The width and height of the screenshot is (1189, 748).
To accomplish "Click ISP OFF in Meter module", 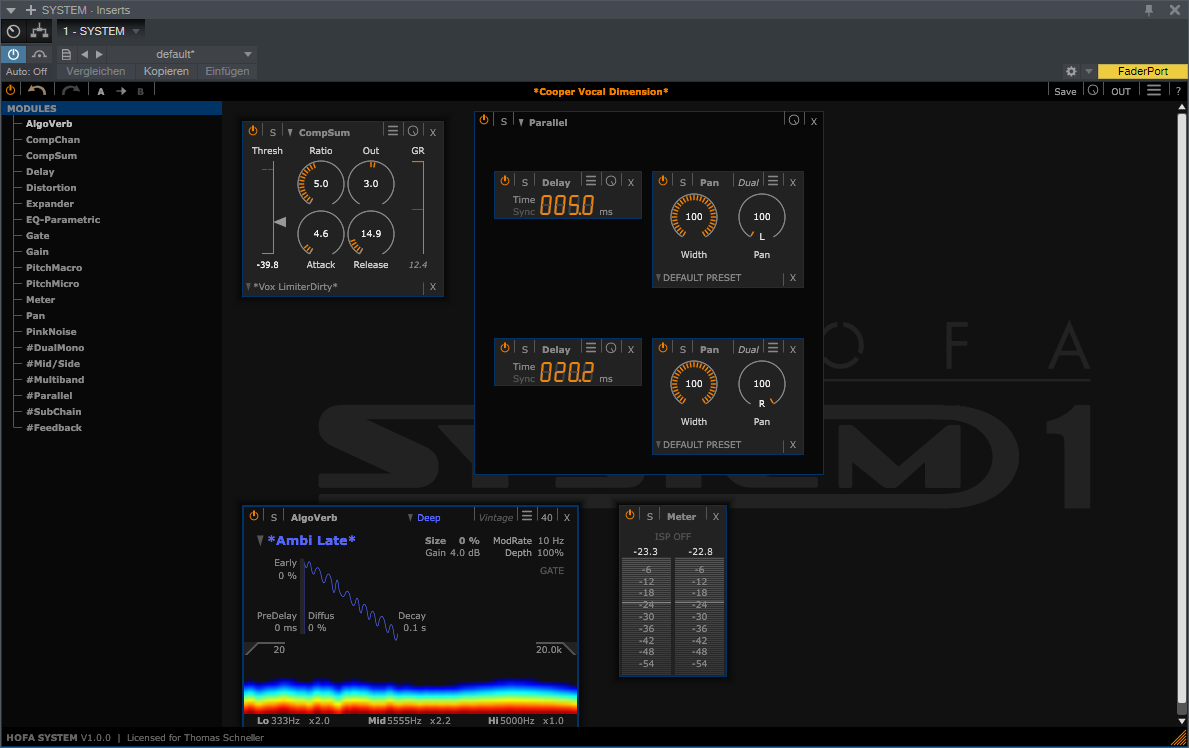I will point(673,536).
